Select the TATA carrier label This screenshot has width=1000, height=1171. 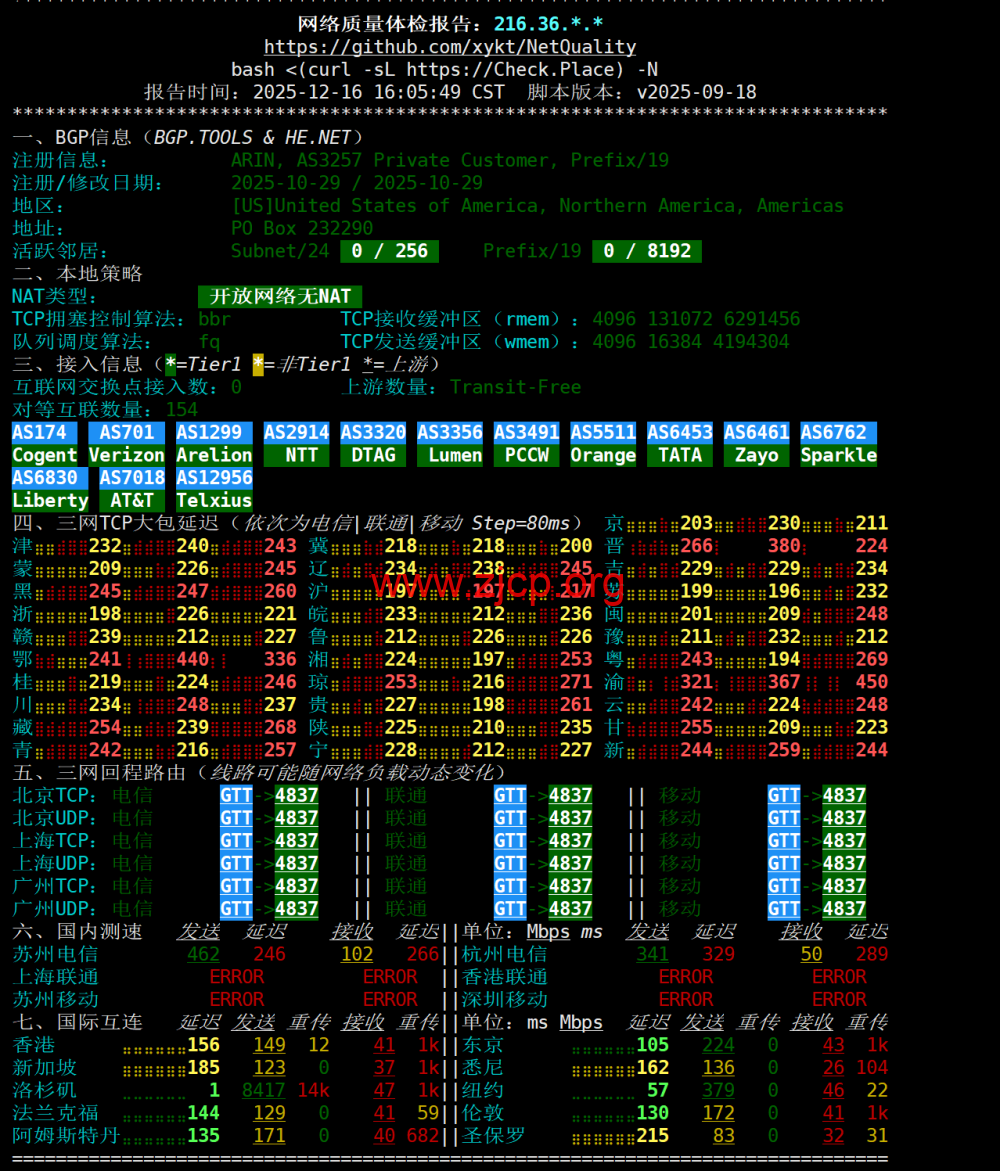pyautogui.click(x=680, y=455)
